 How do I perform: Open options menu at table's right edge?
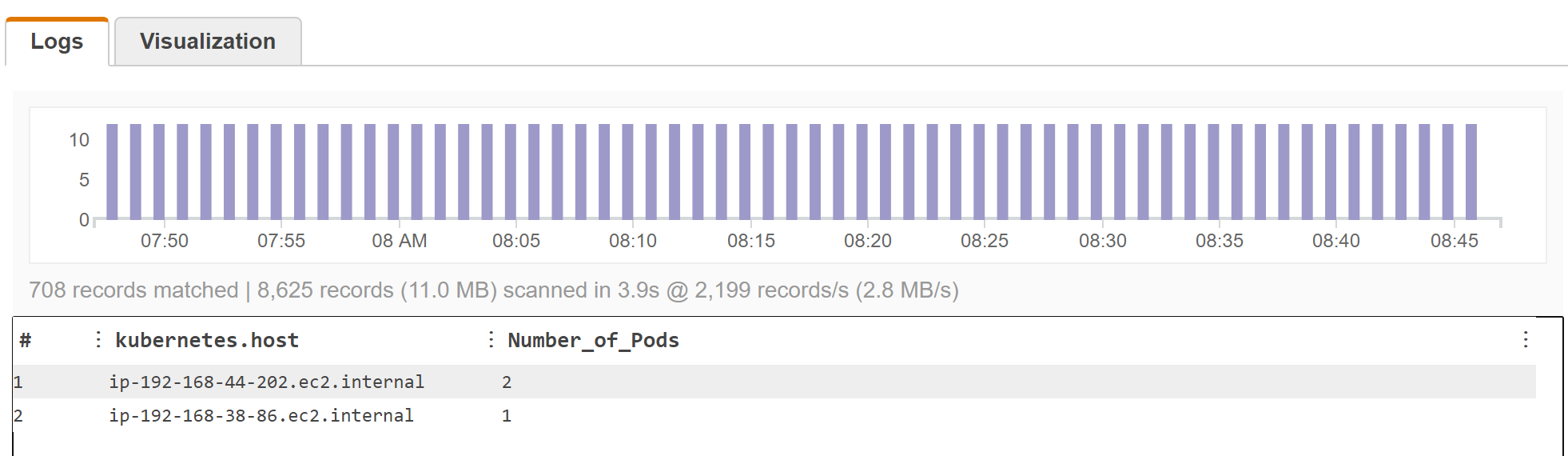click(1526, 340)
